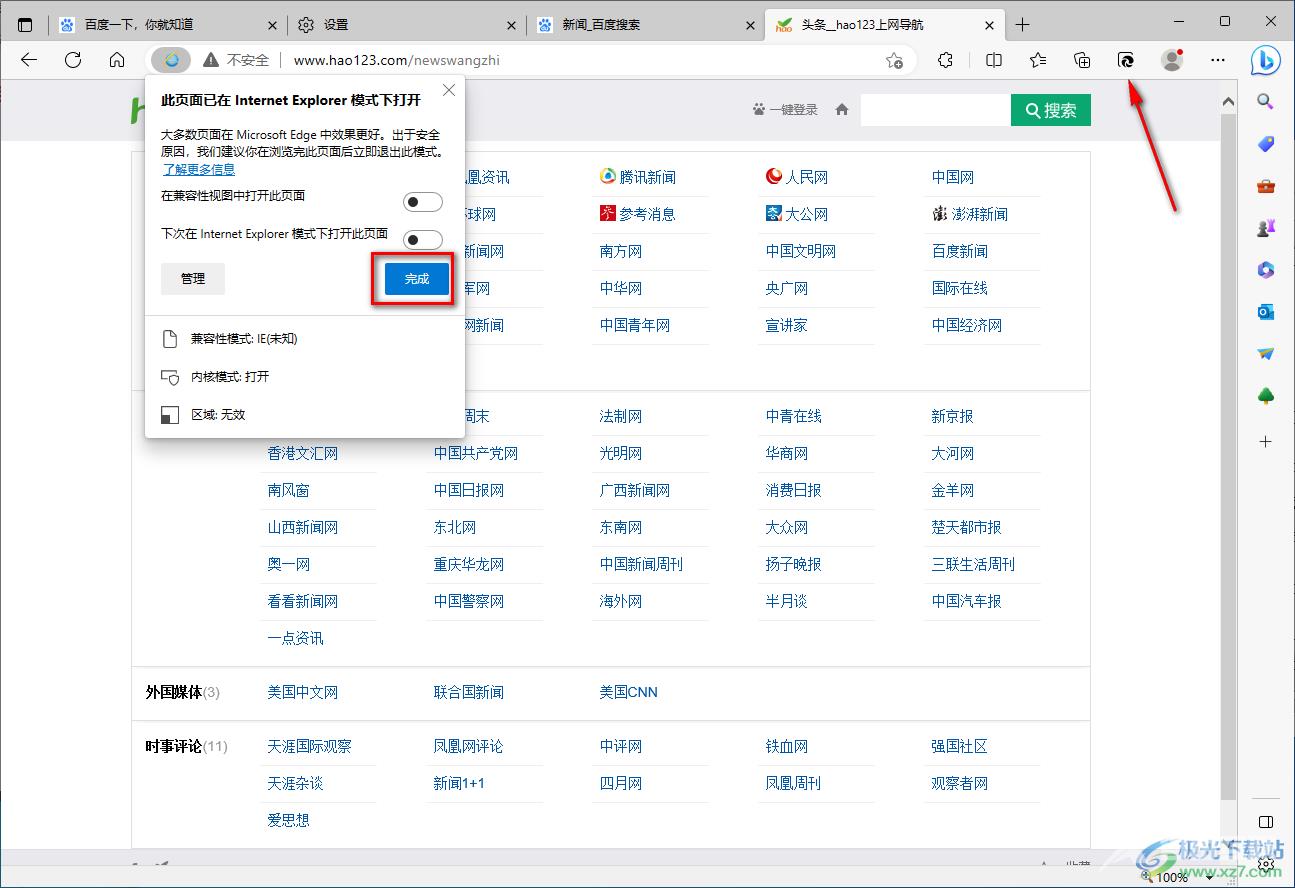Open the Settings and more ellipsis menu
The width and height of the screenshot is (1295, 888).
(1218, 60)
